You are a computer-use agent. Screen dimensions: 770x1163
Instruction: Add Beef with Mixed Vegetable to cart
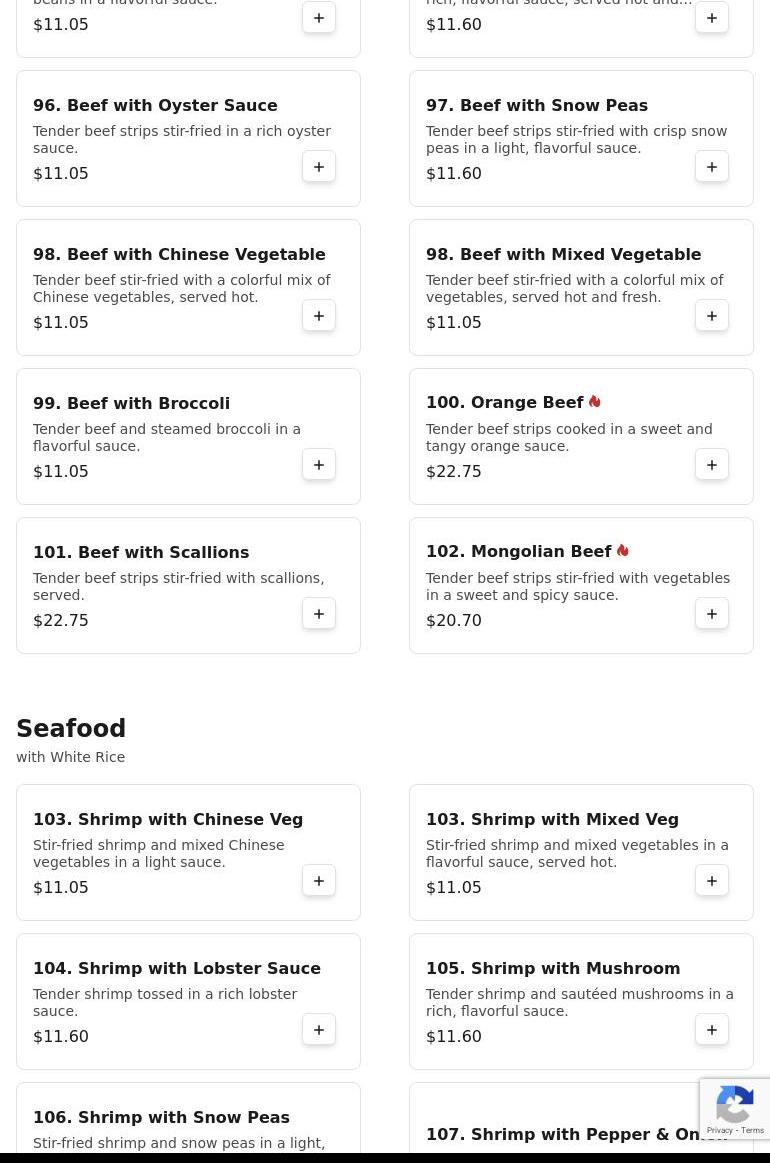click(x=712, y=316)
